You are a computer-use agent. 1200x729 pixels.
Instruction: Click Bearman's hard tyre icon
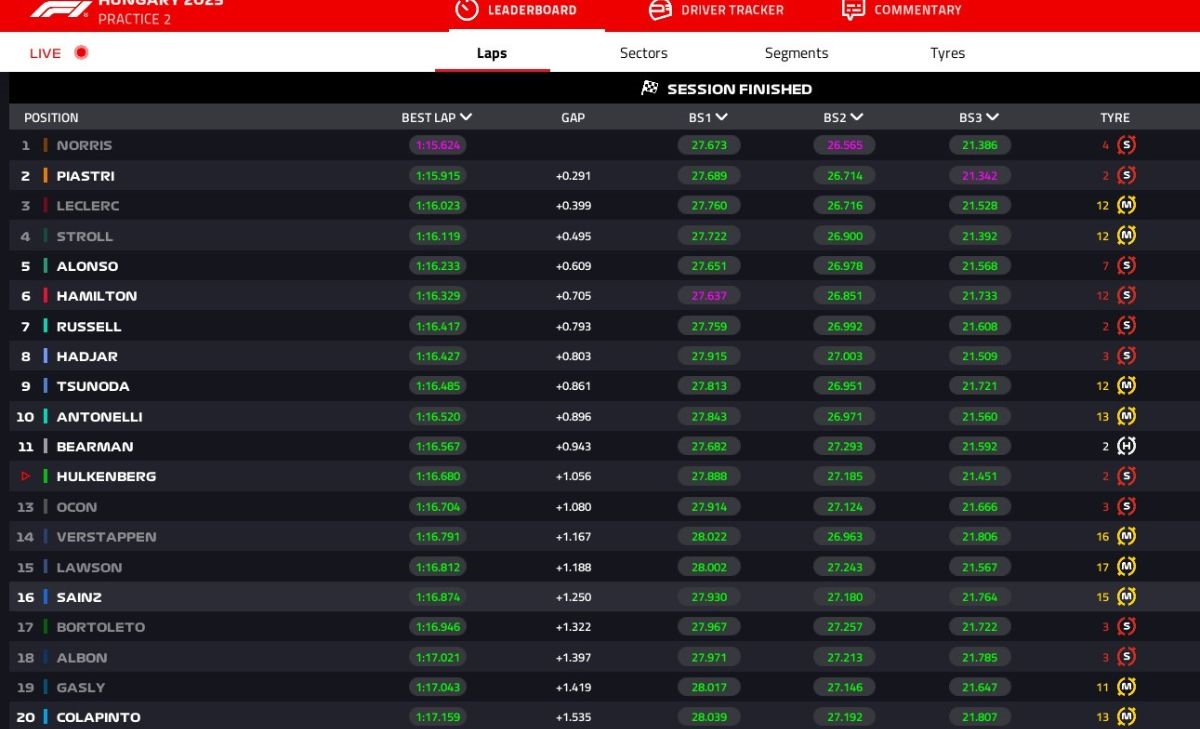coord(1127,446)
